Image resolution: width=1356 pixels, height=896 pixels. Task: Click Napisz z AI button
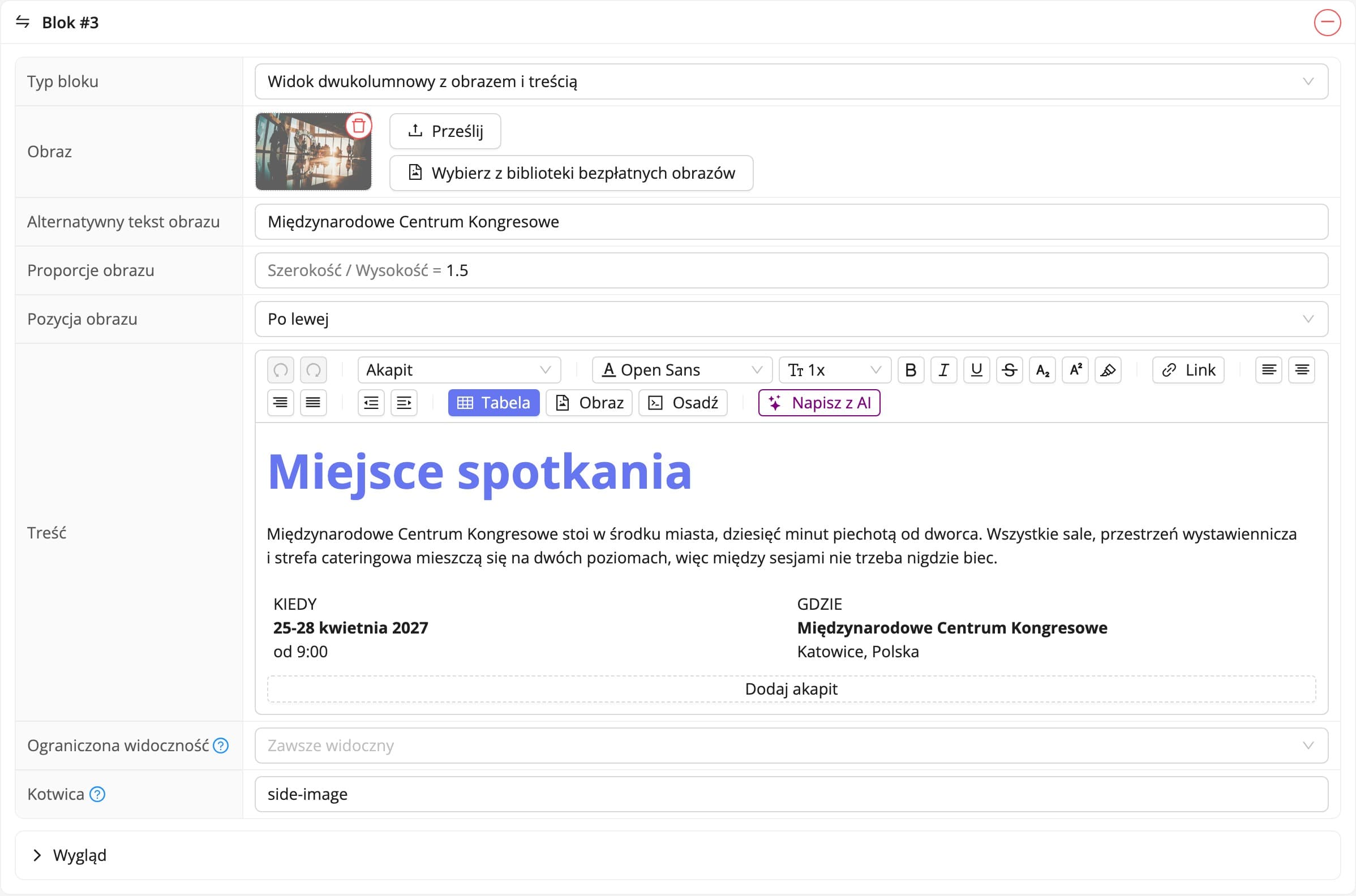tap(818, 403)
